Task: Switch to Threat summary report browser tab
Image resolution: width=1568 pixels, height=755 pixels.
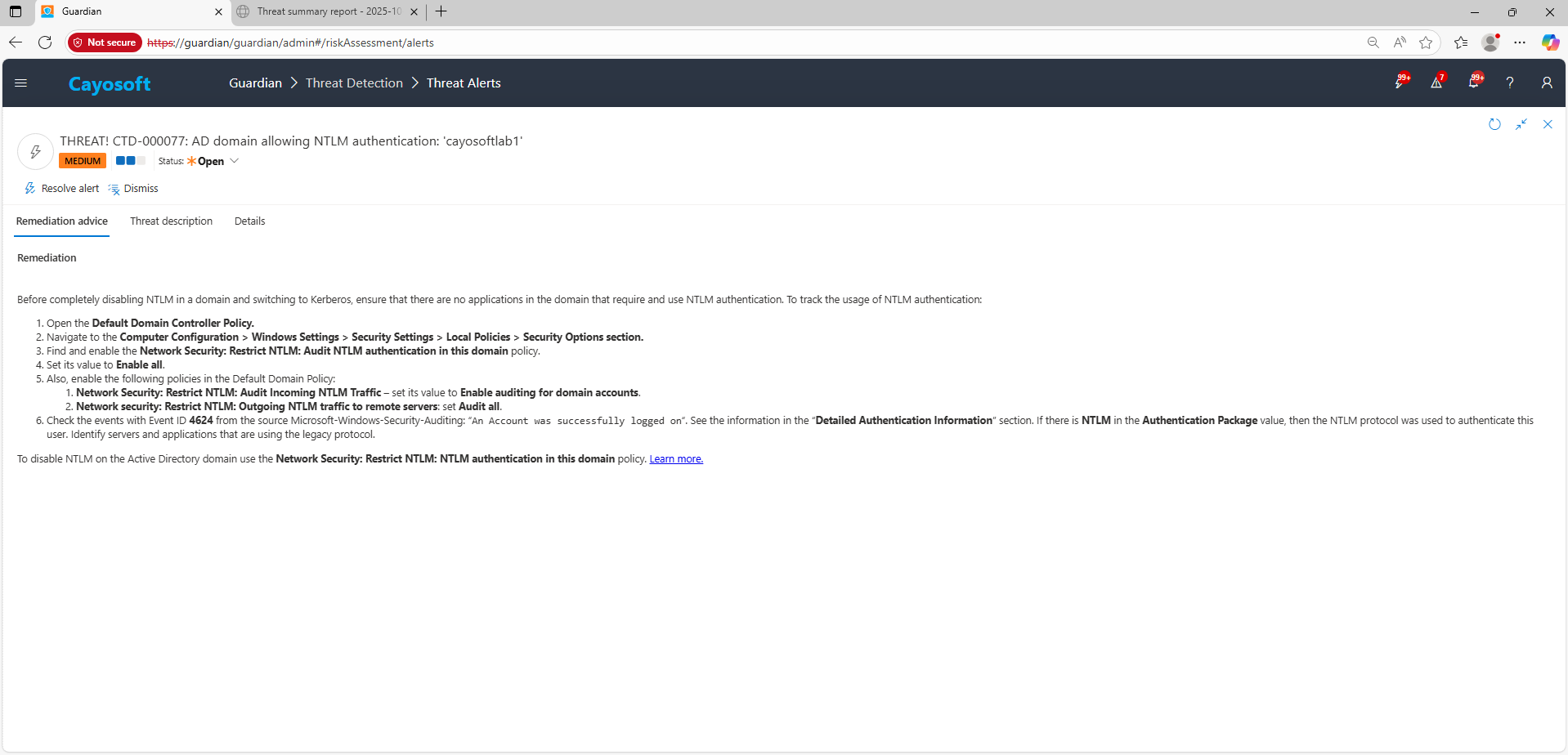Action: [x=327, y=11]
